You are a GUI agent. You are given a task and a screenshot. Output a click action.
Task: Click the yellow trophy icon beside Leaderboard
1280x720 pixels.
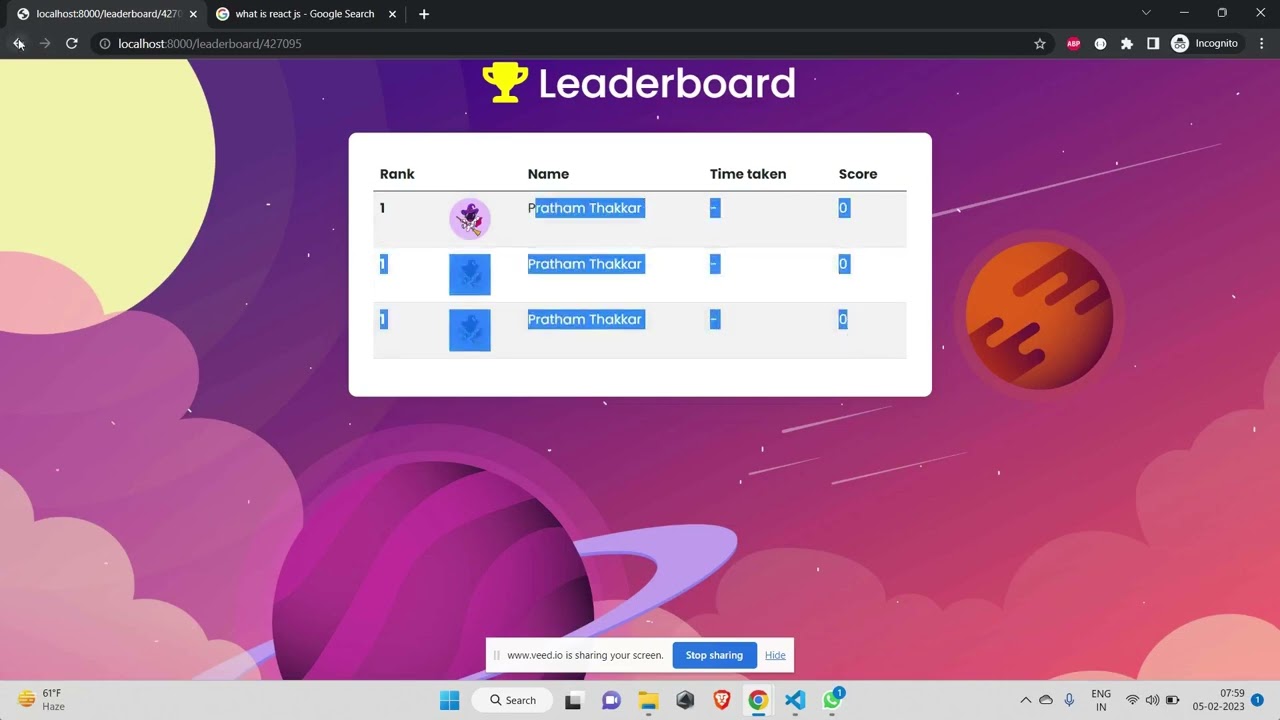505,83
